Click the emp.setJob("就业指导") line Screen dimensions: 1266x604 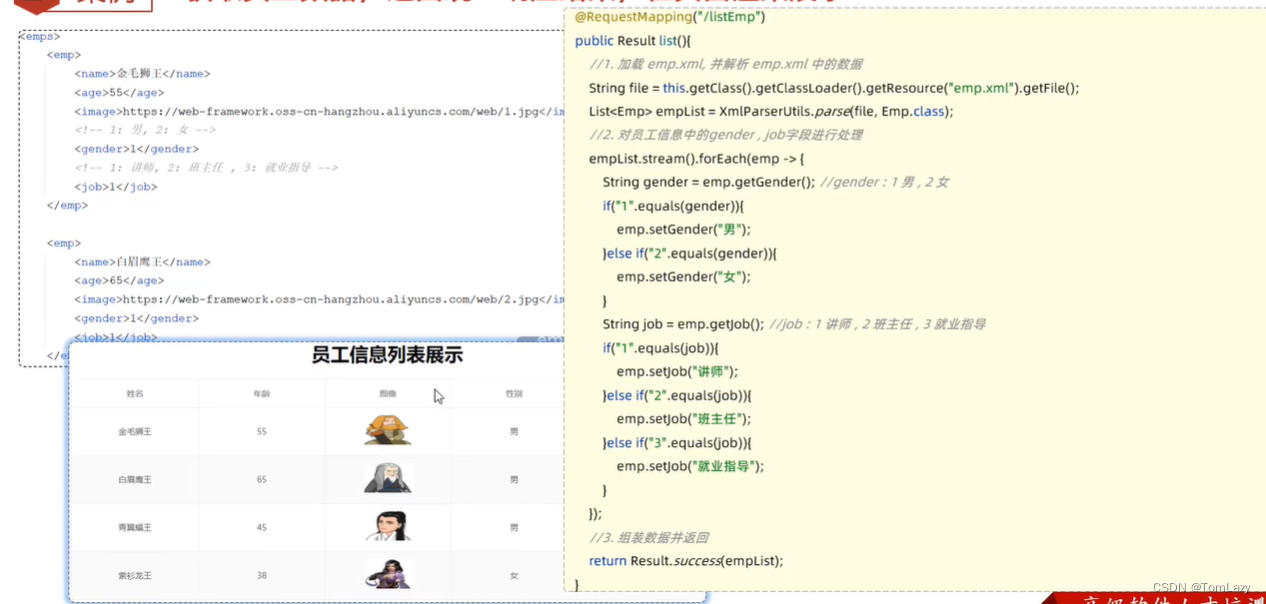691,466
